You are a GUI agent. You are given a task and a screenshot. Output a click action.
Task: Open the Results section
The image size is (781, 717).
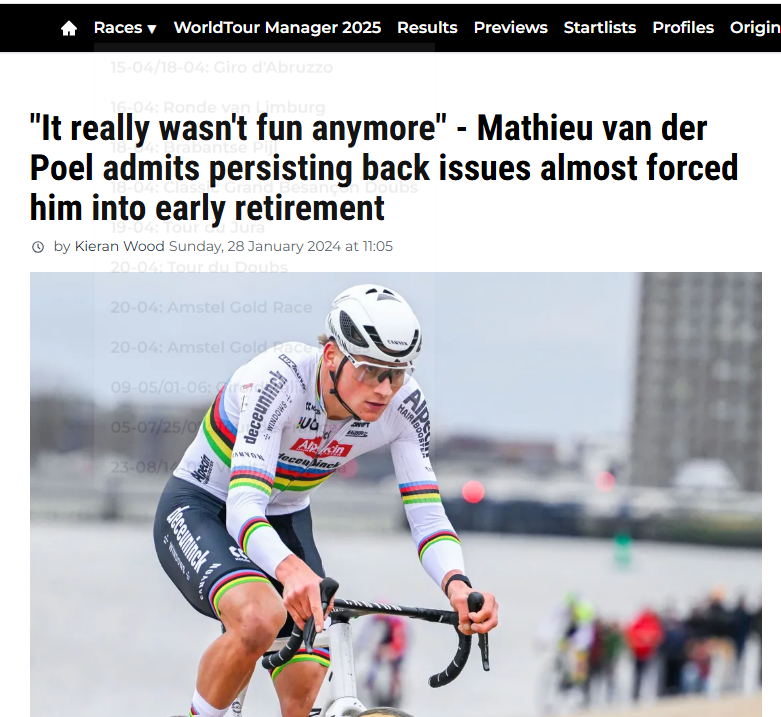coord(427,28)
